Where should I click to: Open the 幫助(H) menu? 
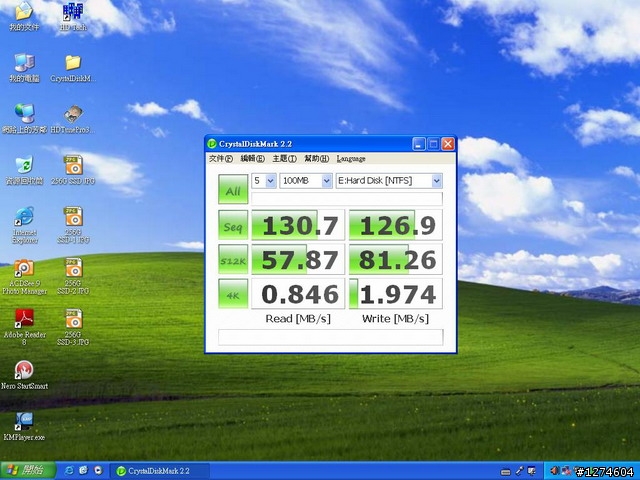317,158
